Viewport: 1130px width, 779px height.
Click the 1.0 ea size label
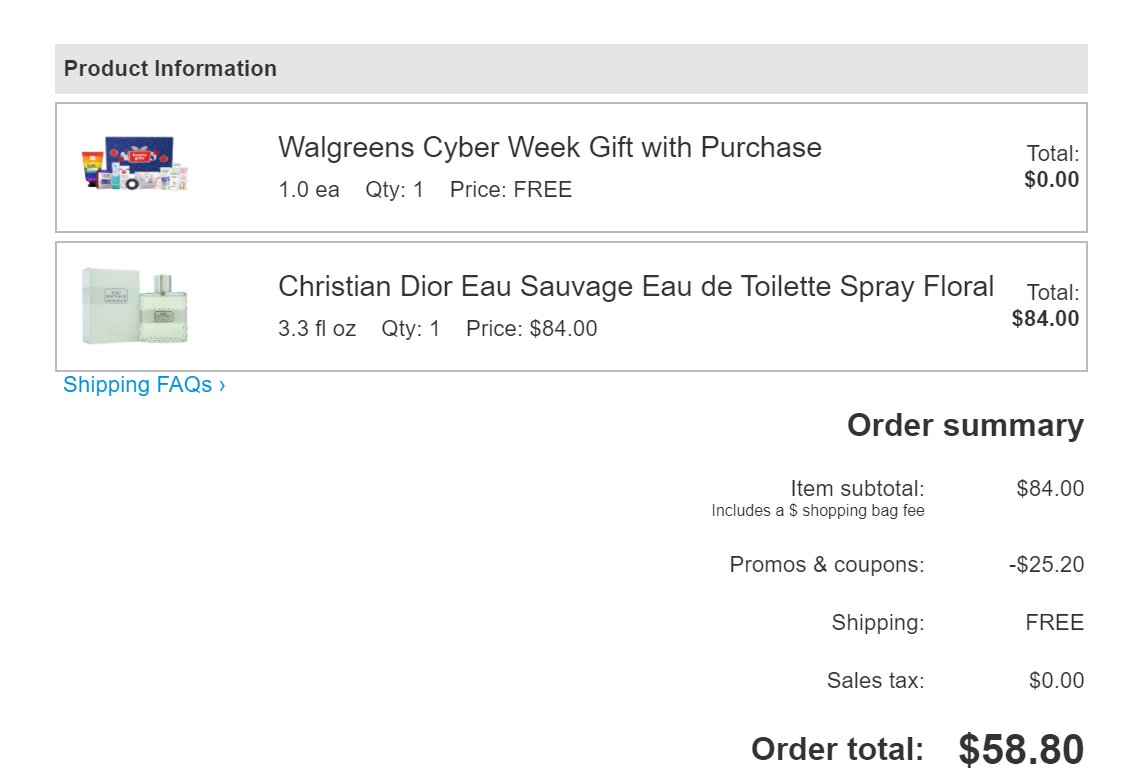308,190
